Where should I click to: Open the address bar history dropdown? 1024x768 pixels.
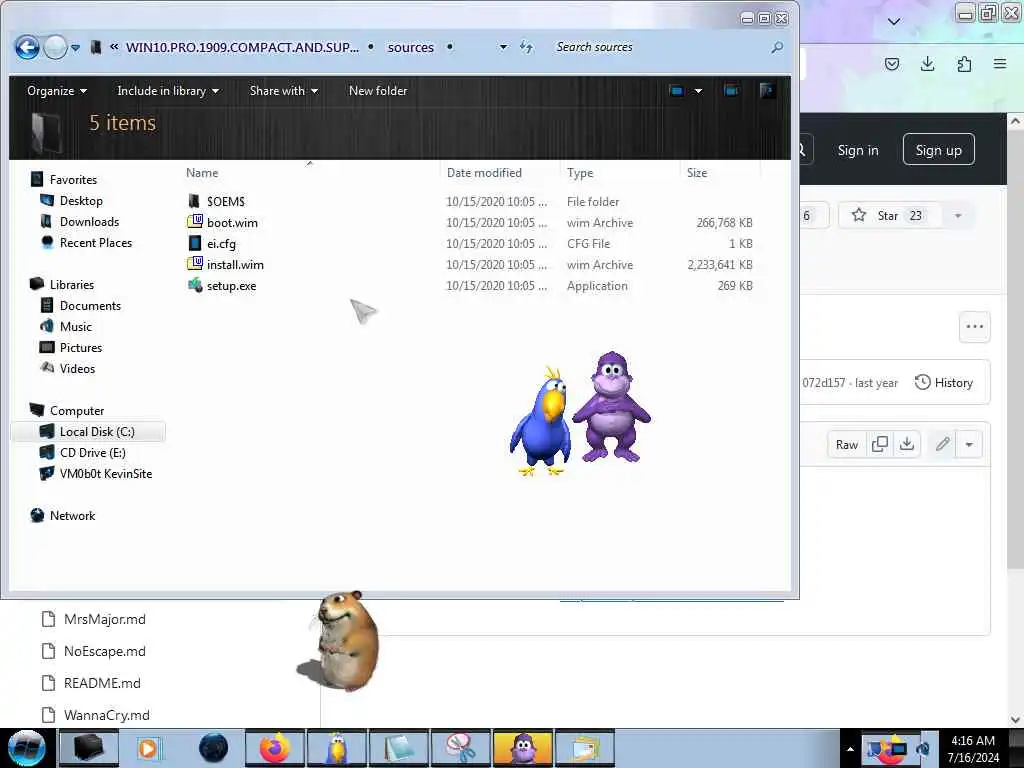503,47
